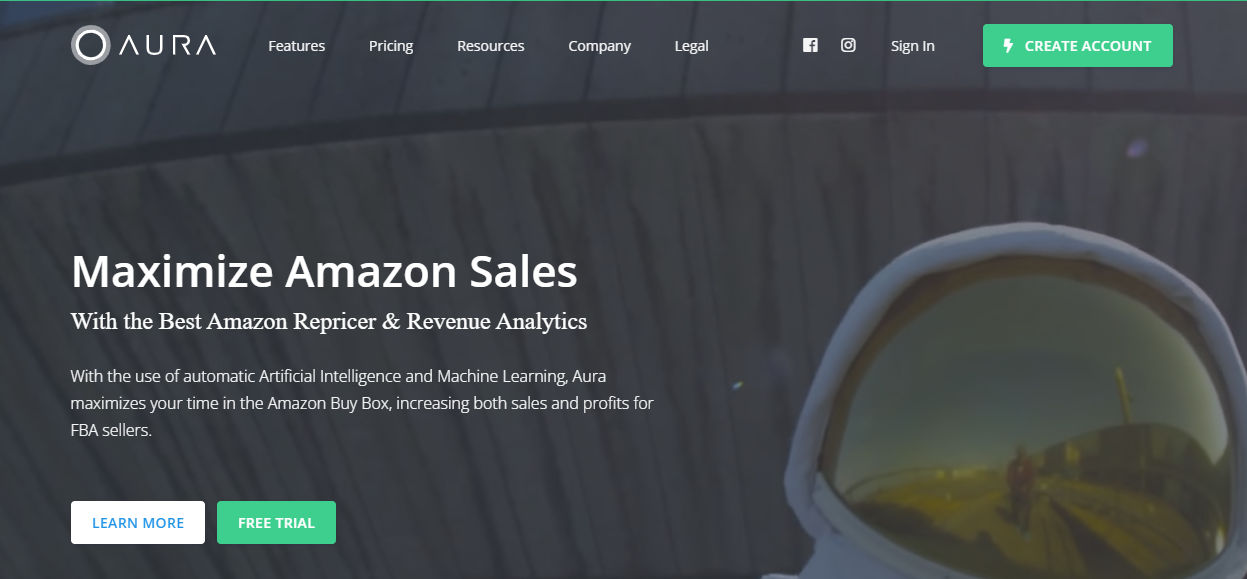The image size is (1247, 579).
Task: Start with the FREE TRIAL button
Action: 276,523
